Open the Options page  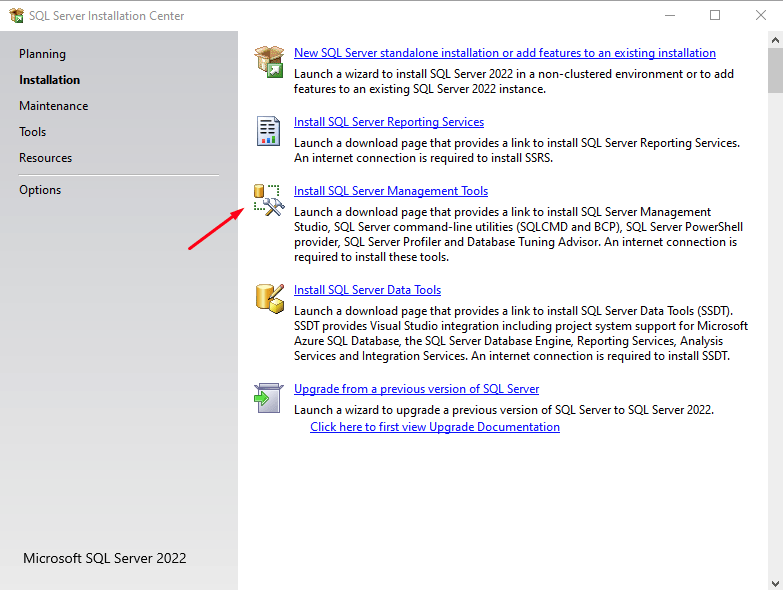click(x=40, y=190)
